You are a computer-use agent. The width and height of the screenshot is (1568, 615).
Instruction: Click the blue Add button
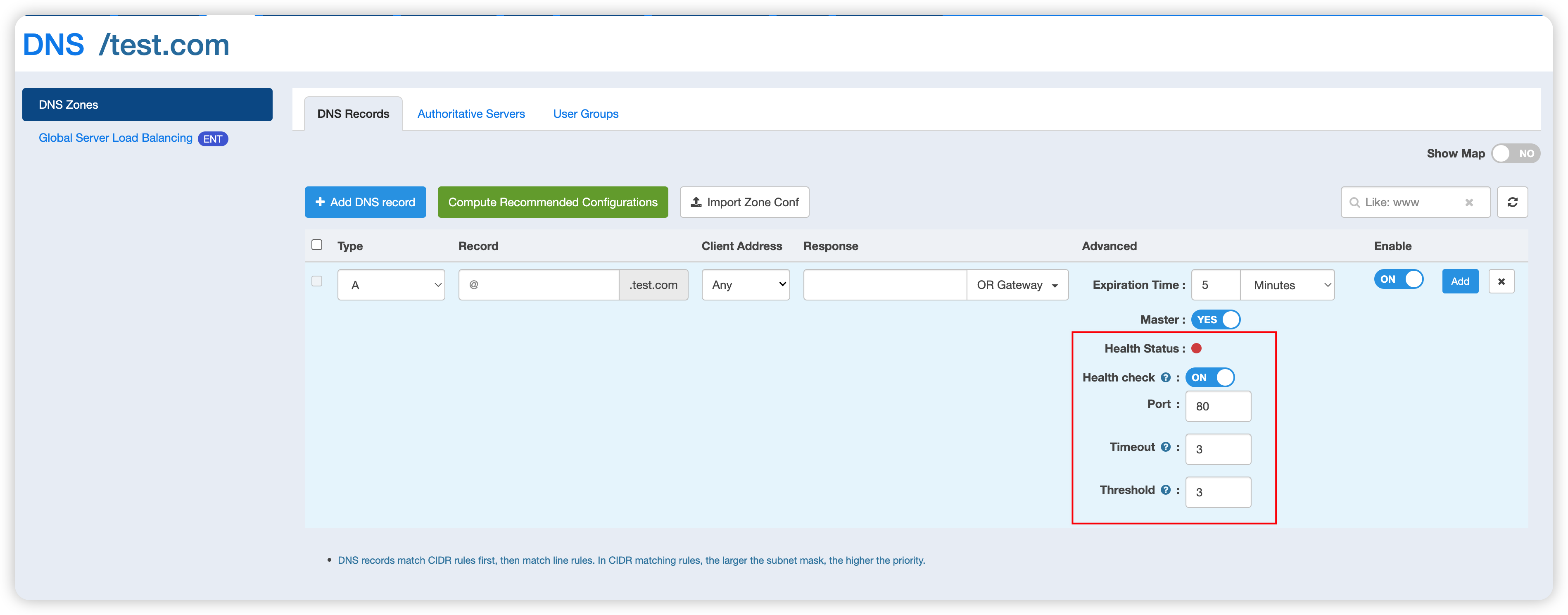click(1460, 281)
